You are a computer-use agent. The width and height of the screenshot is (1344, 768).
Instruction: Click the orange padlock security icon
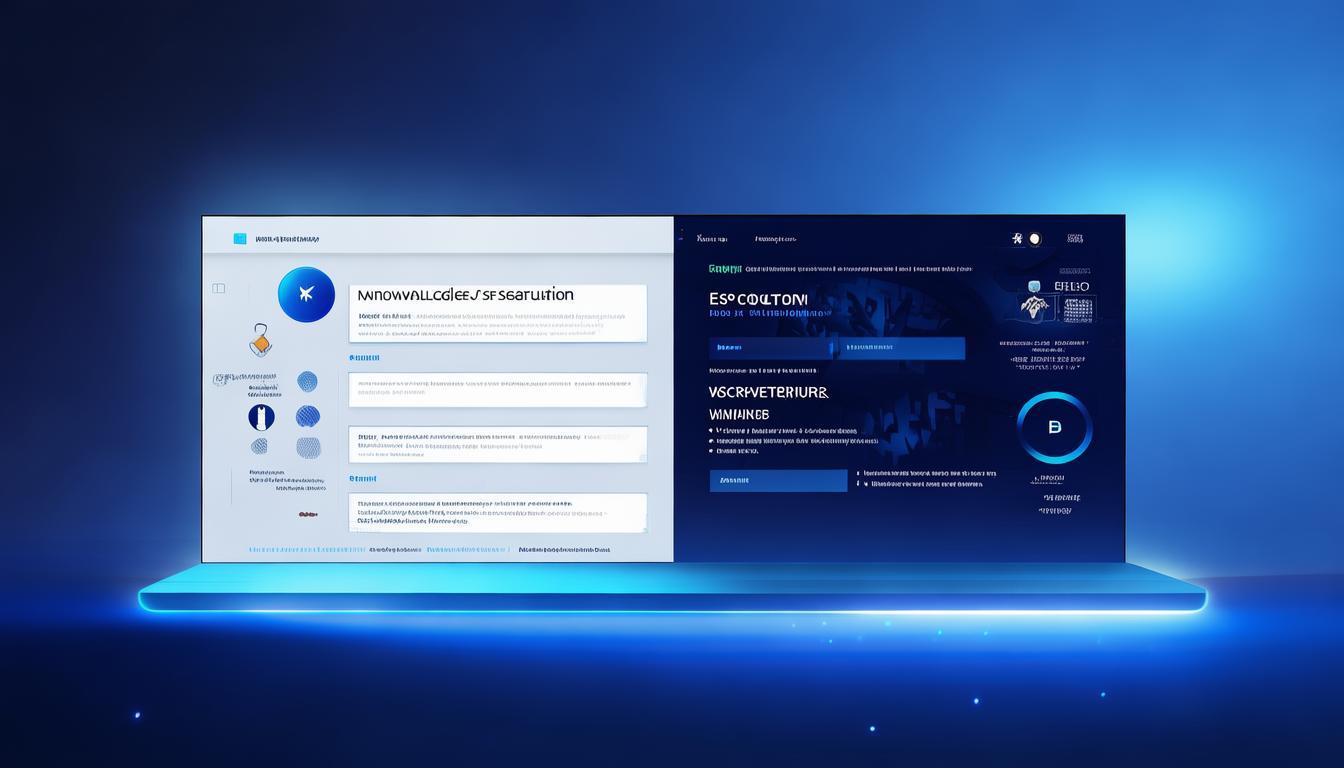point(260,336)
